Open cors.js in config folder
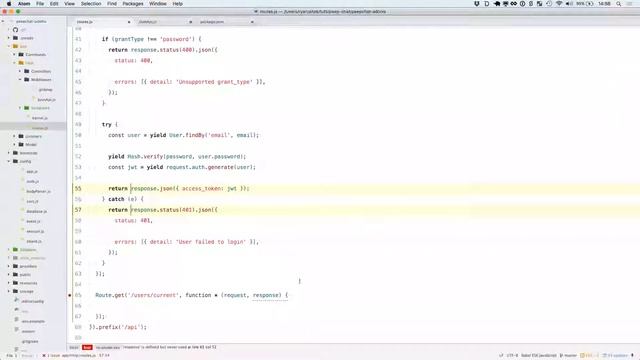Image resolution: width=640 pixels, height=360 pixels. click(32, 201)
